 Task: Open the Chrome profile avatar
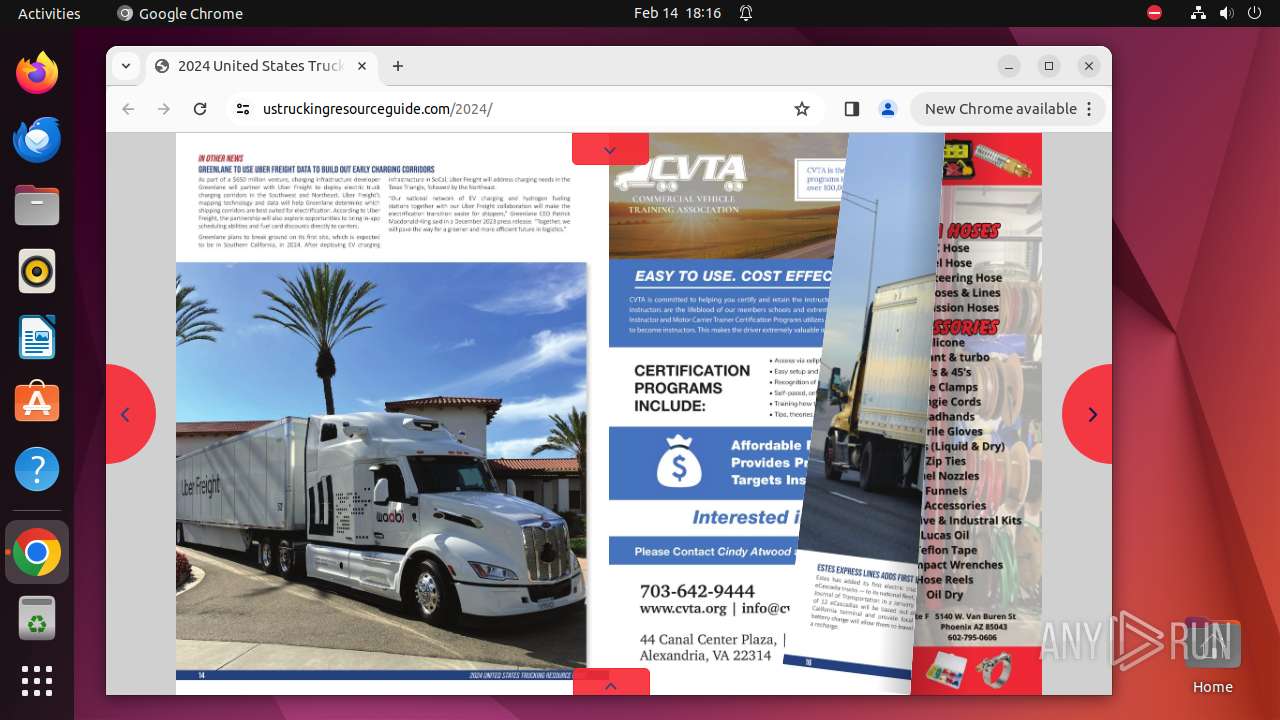[x=888, y=109]
